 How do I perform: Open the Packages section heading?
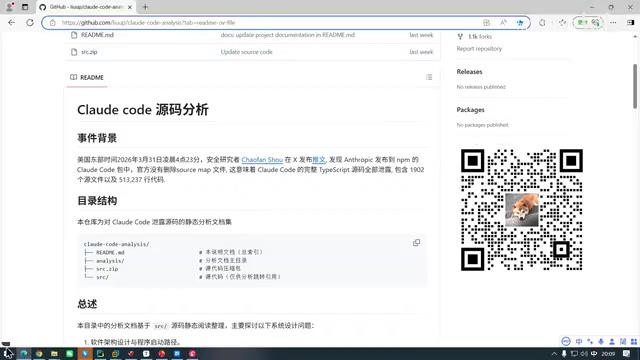coord(470,110)
